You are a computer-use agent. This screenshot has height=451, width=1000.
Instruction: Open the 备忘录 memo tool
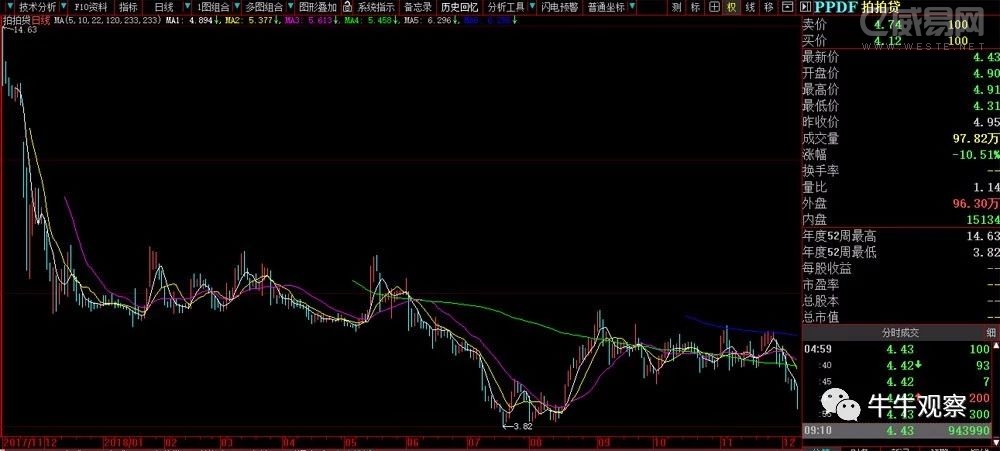tap(418, 6)
